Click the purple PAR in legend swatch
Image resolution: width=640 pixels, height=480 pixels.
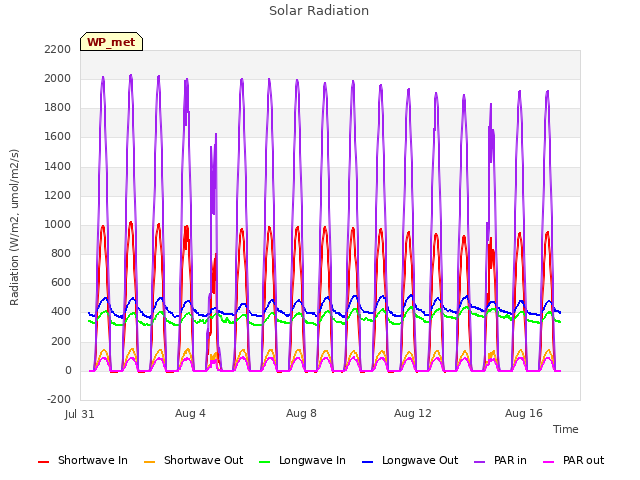click(480, 462)
